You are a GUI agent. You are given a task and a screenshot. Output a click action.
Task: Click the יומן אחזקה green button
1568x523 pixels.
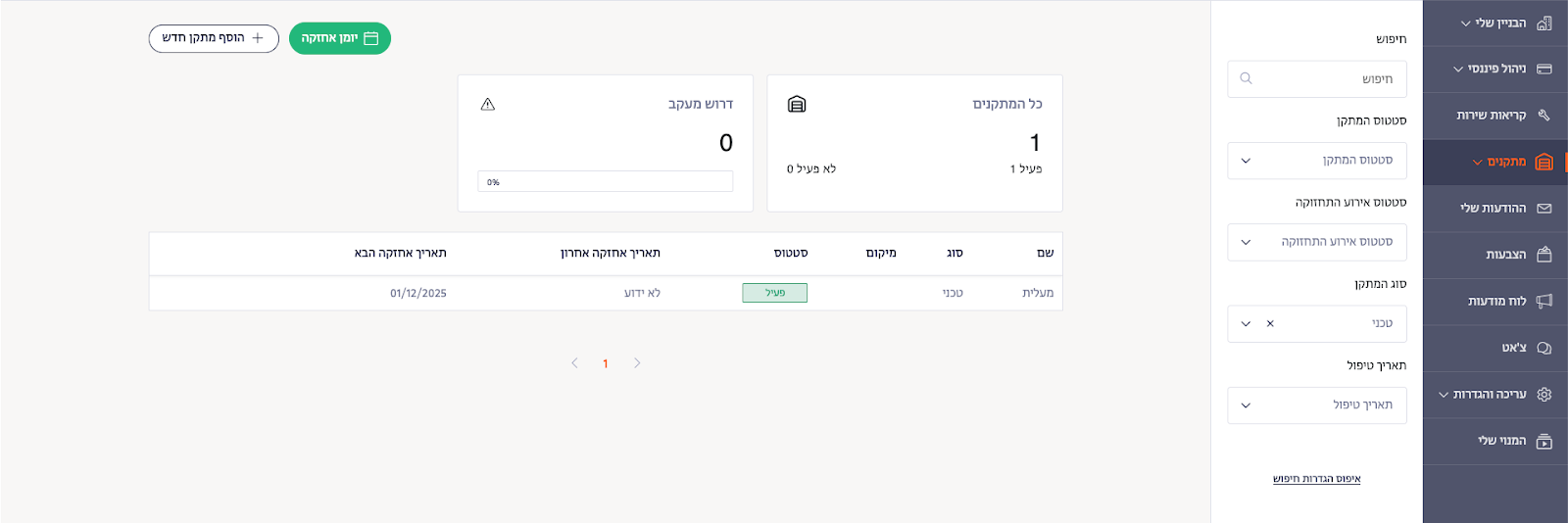[x=339, y=38]
